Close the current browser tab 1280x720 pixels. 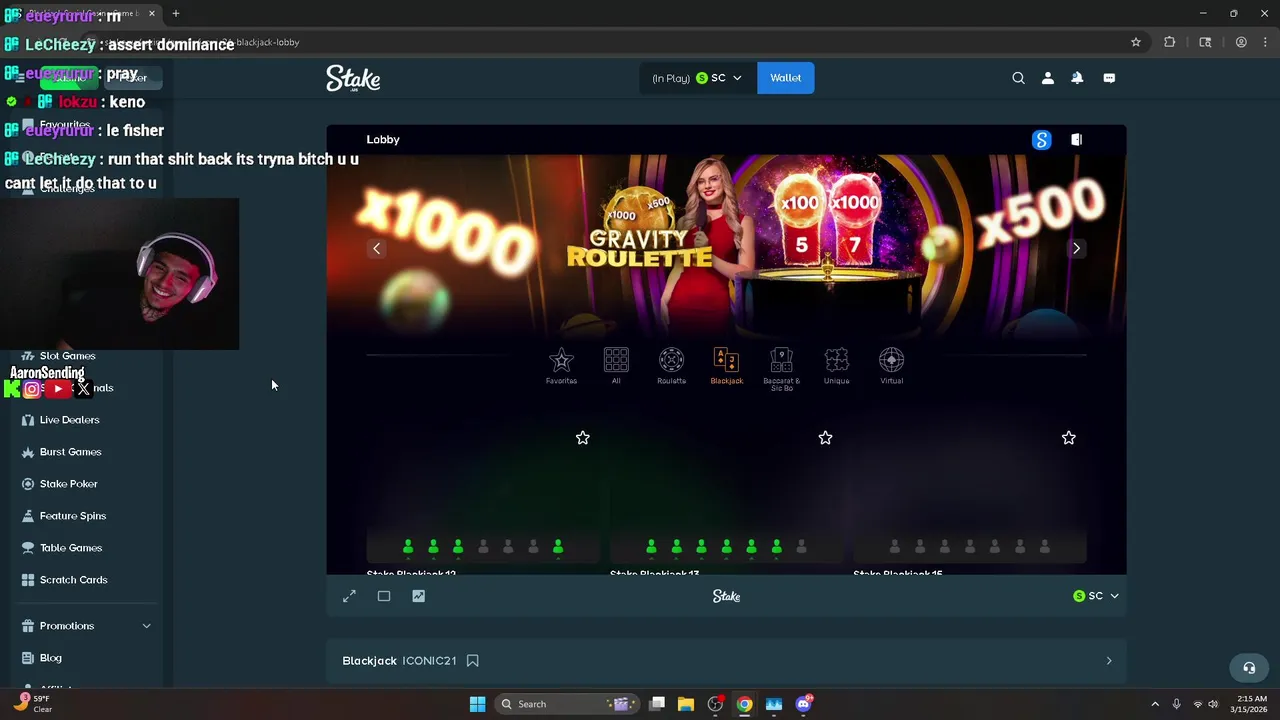152,14
